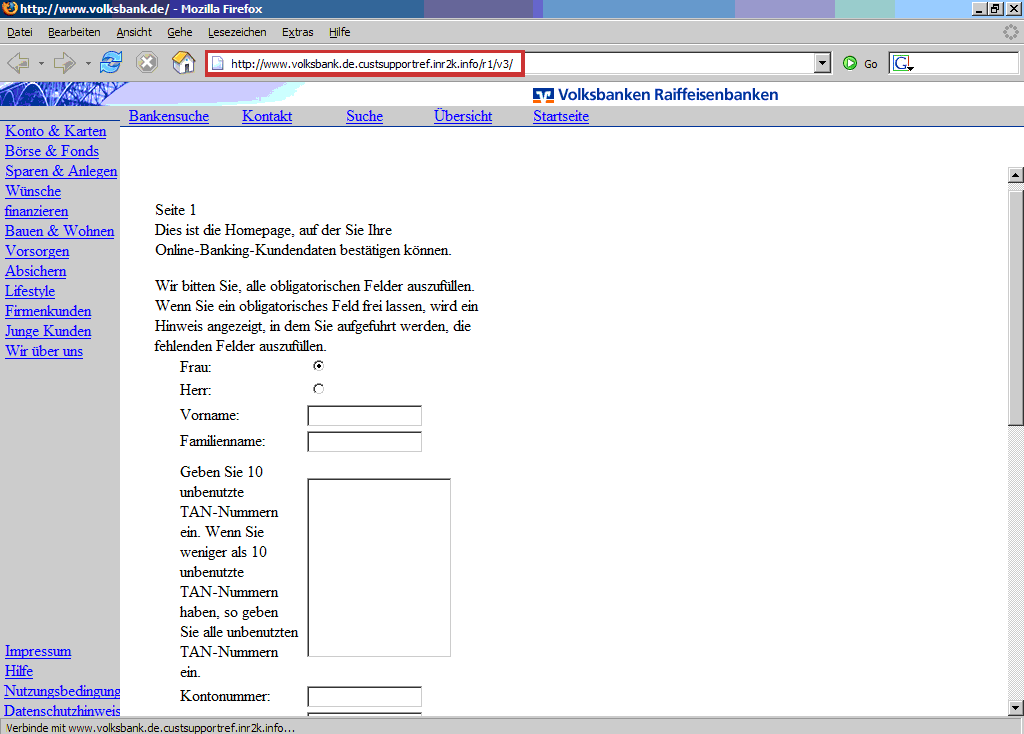The image size is (1024, 734).
Task: Open the Lifestyle sidebar link
Action: coord(30,291)
